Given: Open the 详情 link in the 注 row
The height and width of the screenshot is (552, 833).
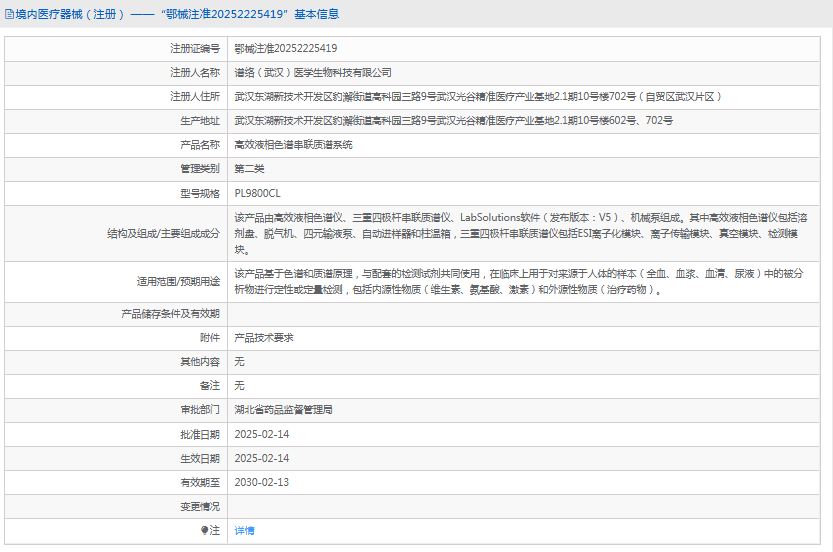Looking at the screenshot, I should point(244,530).
